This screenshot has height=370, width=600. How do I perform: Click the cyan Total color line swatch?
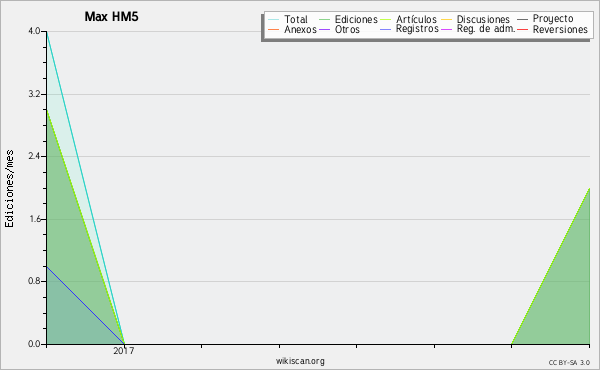pos(274,20)
